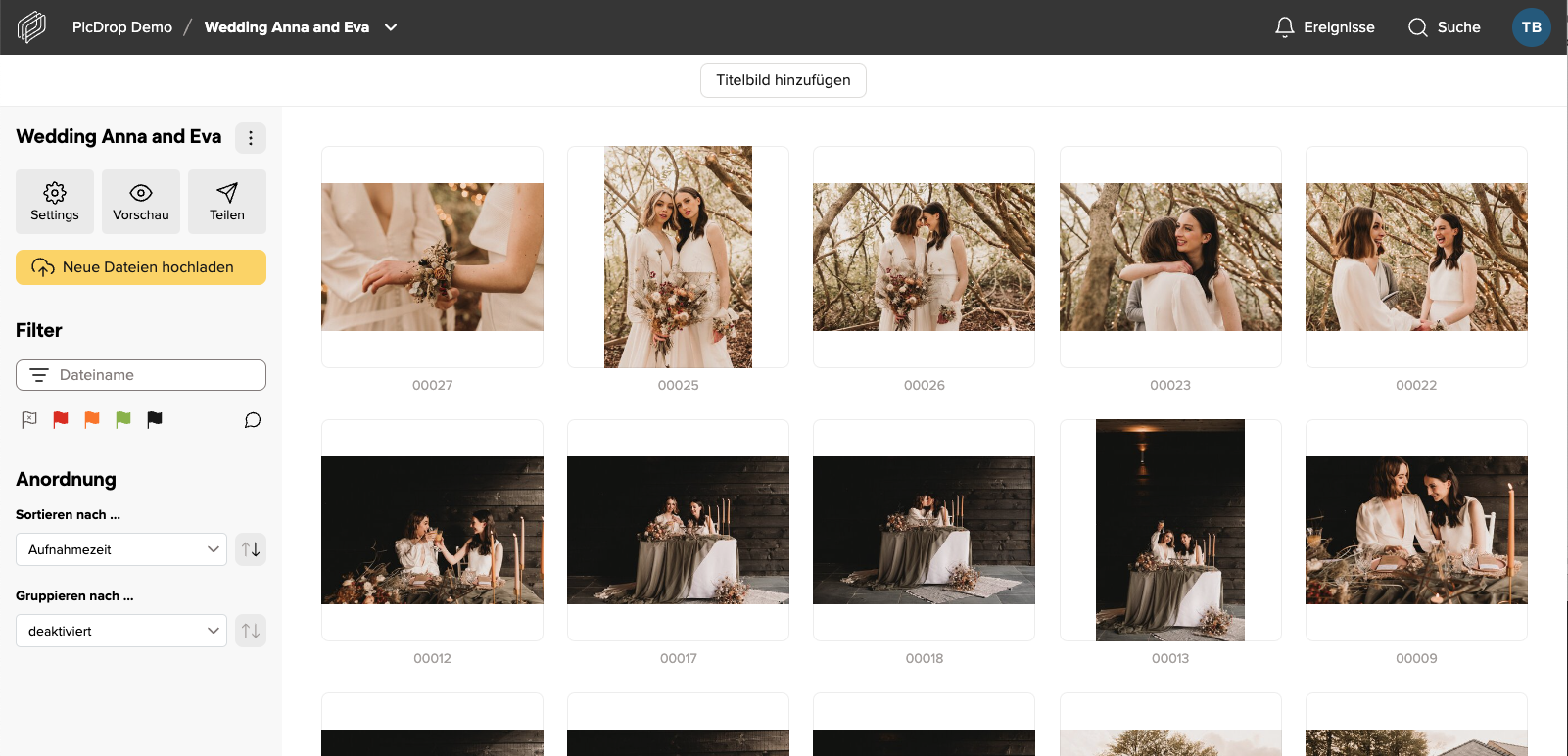Open deaktiviert grouping dropdown
Screen dimensions: 1568x756
121,631
